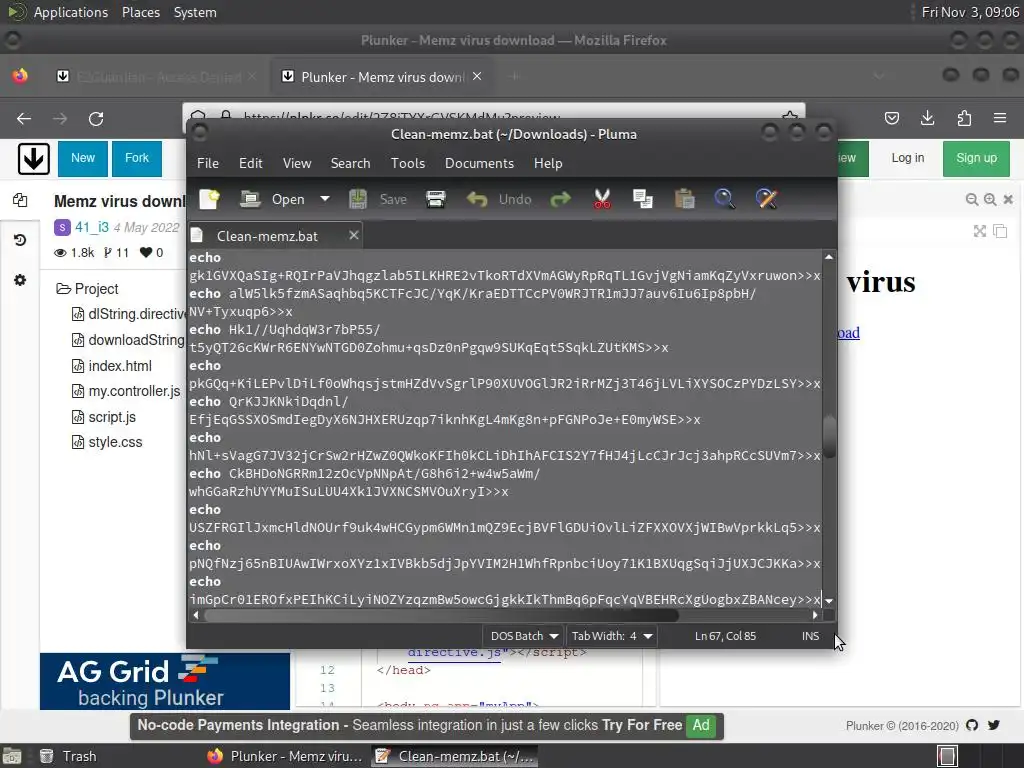
Task: Open the files panel icon in Plunker sidebar
Action: (20, 200)
